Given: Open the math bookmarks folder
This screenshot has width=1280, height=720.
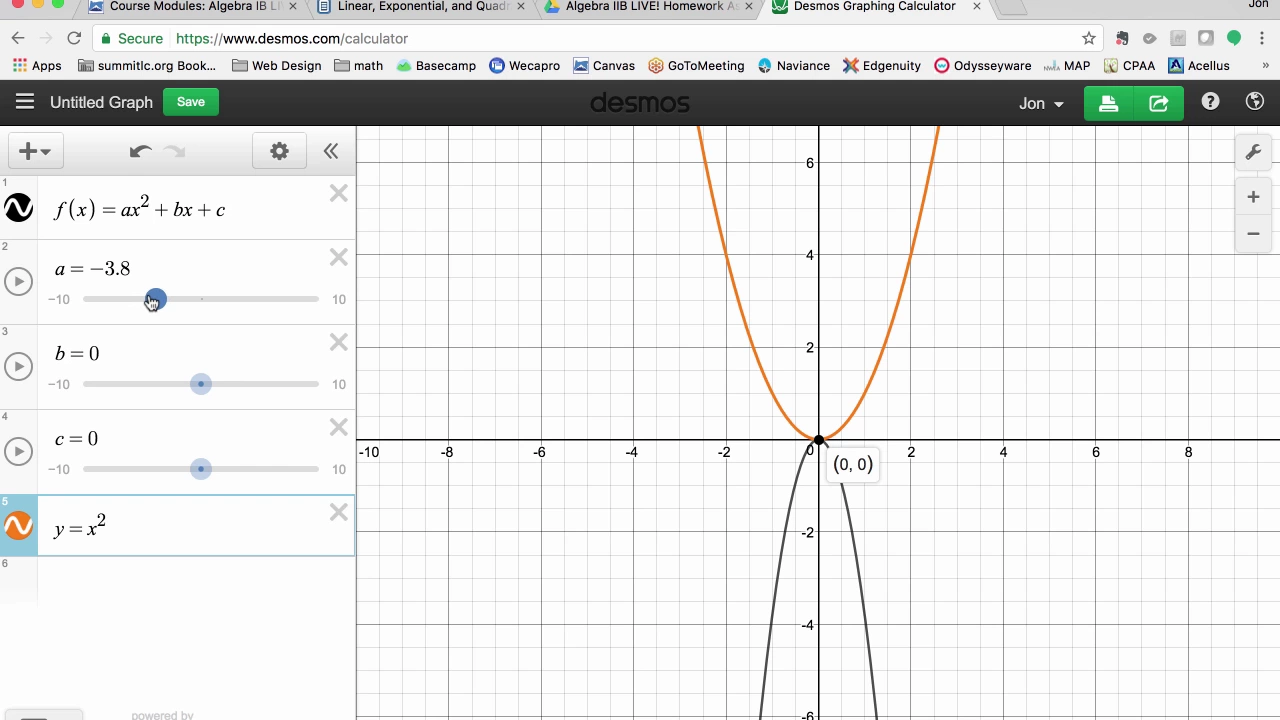Looking at the screenshot, I should pyautogui.click(x=359, y=66).
